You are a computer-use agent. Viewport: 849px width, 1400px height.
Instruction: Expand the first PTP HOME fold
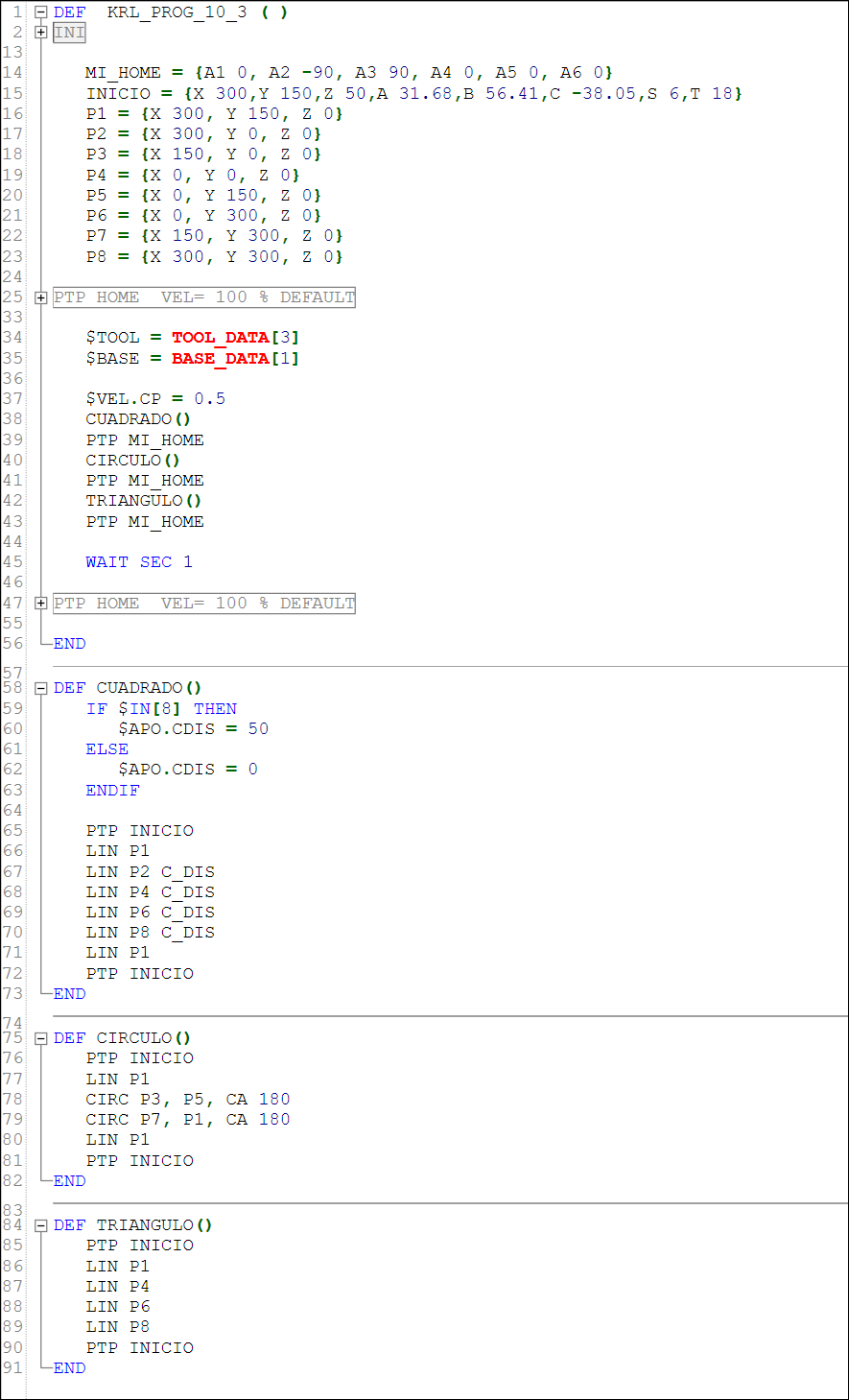(41, 297)
